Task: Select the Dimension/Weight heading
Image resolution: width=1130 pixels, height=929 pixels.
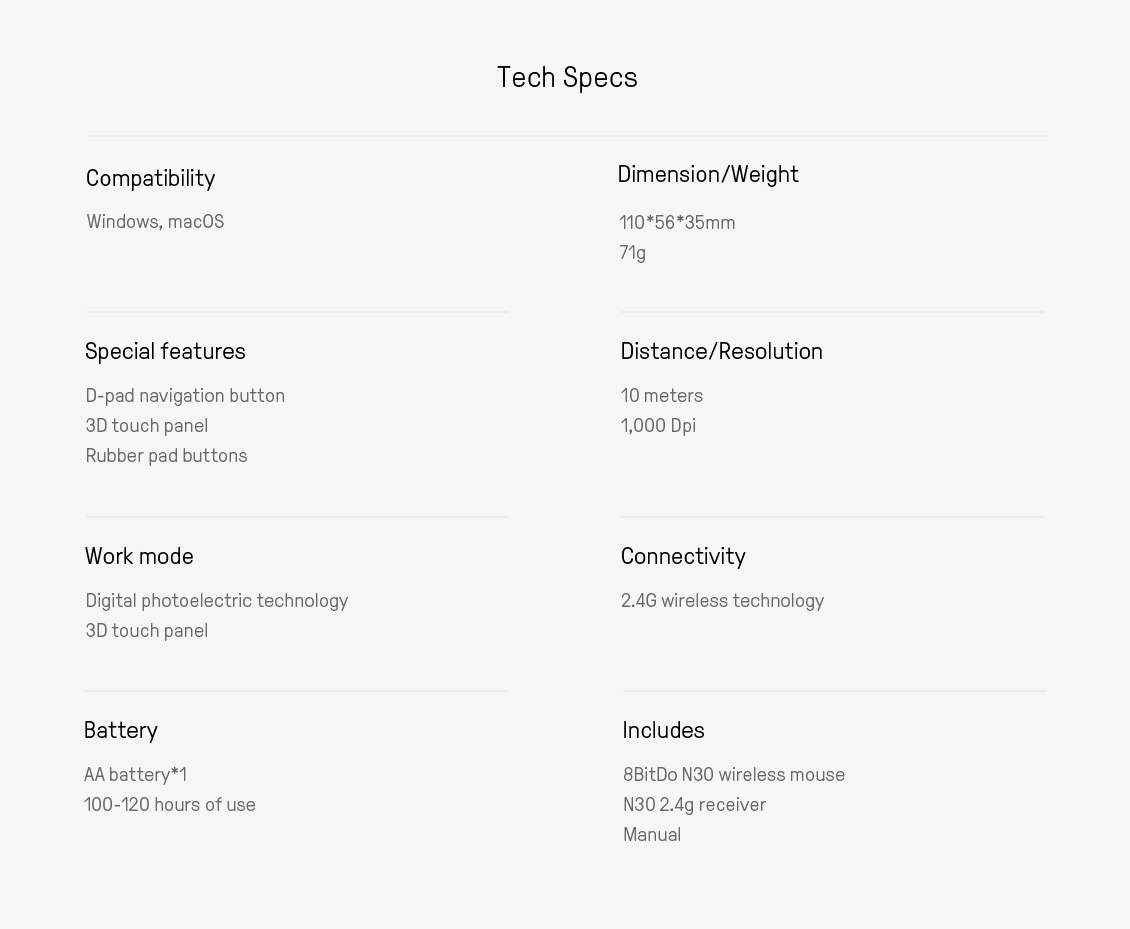Action: pos(708,175)
